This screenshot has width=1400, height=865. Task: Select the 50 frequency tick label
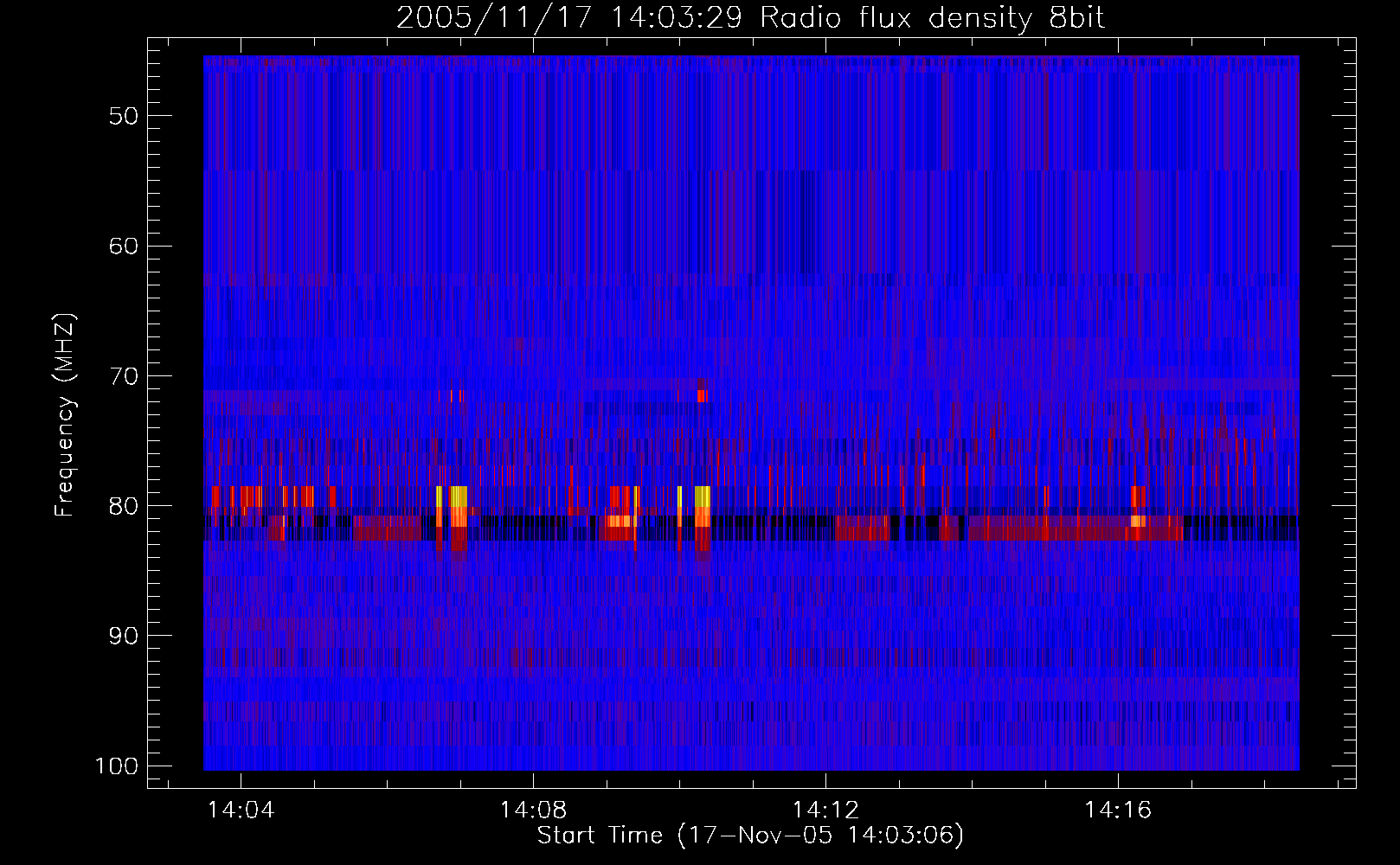pos(123,116)
